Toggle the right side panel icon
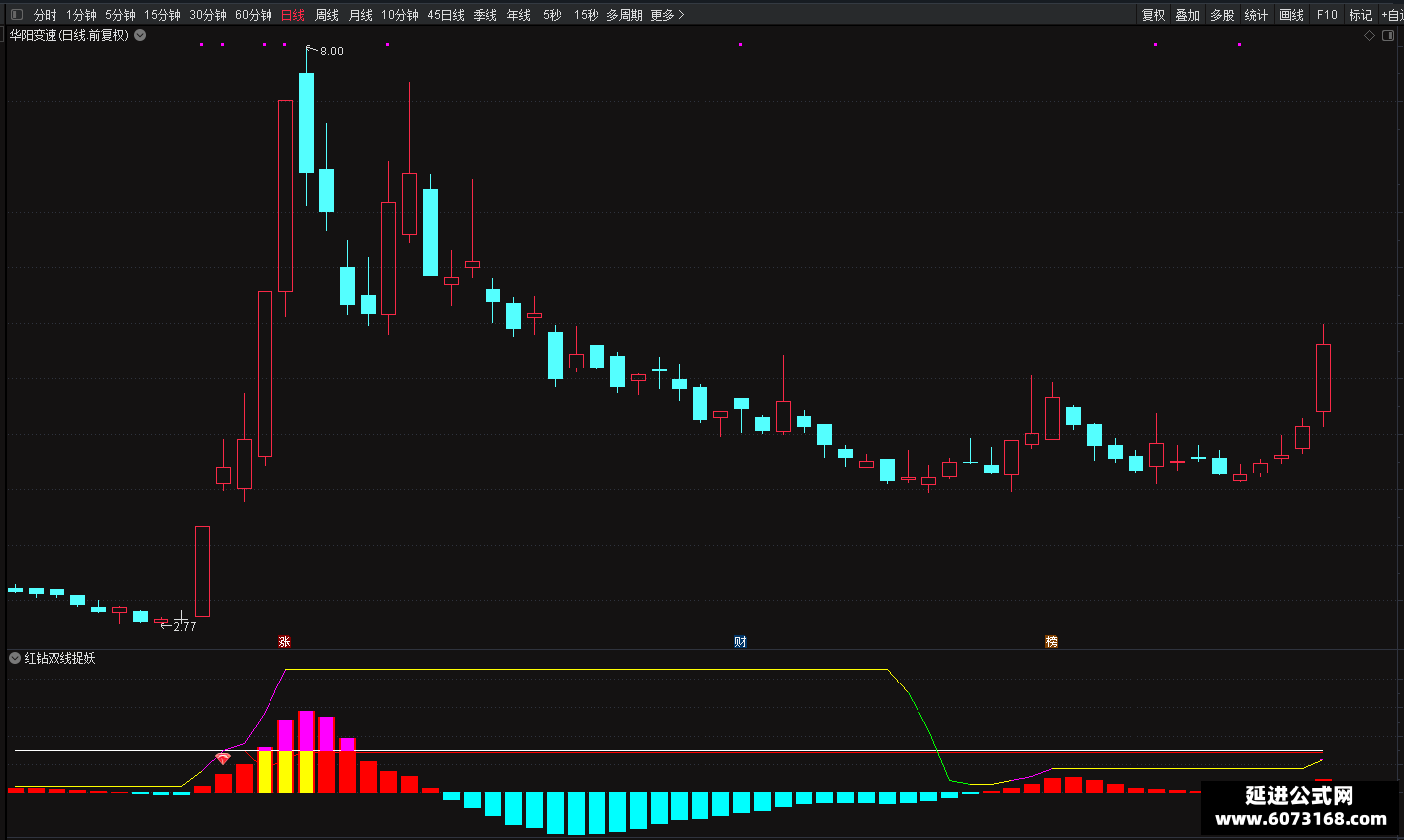This screenshot has height=840, width=1404. coord(1387,35)
